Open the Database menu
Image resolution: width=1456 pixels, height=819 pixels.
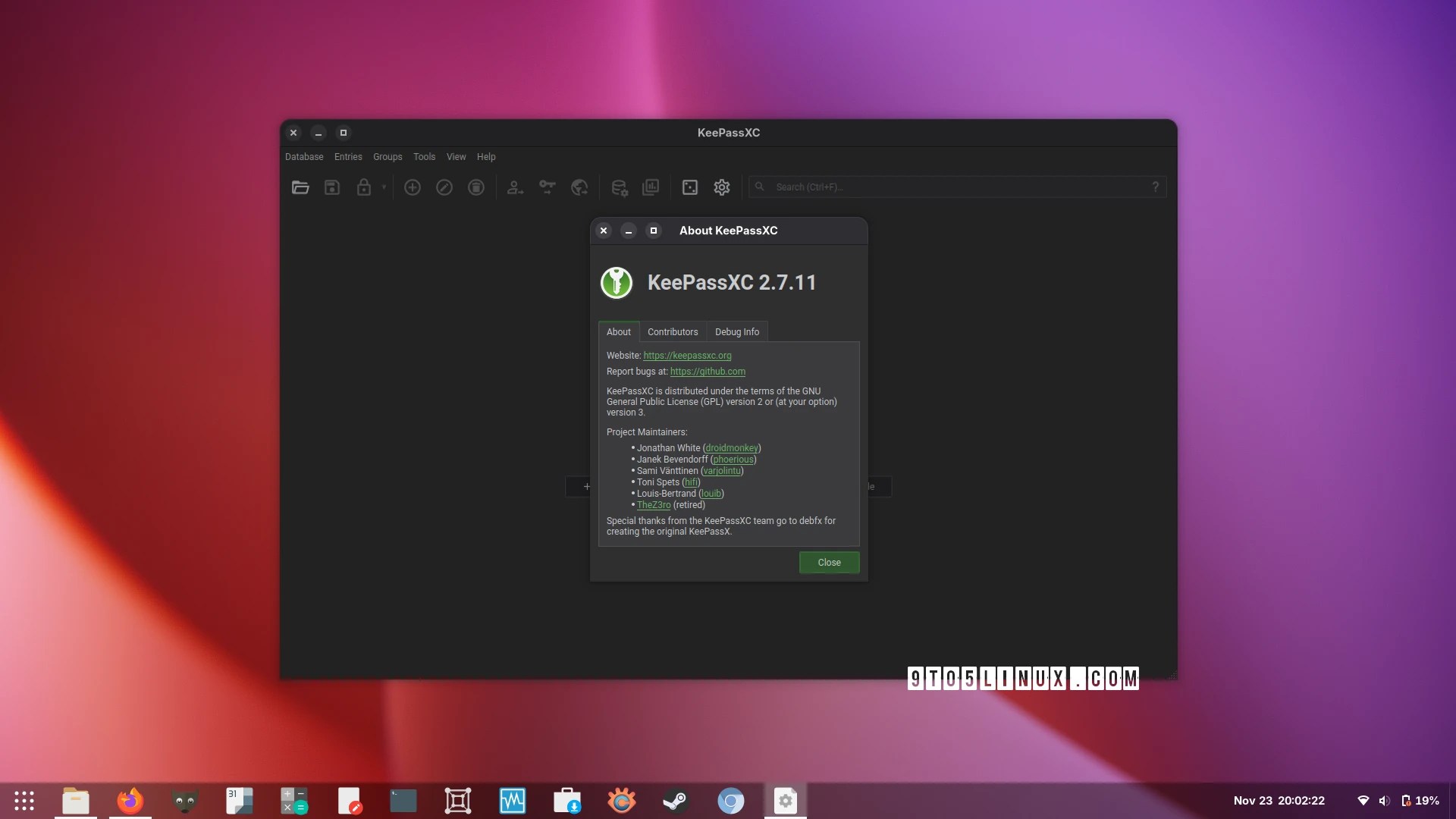(x=304, y=157)
